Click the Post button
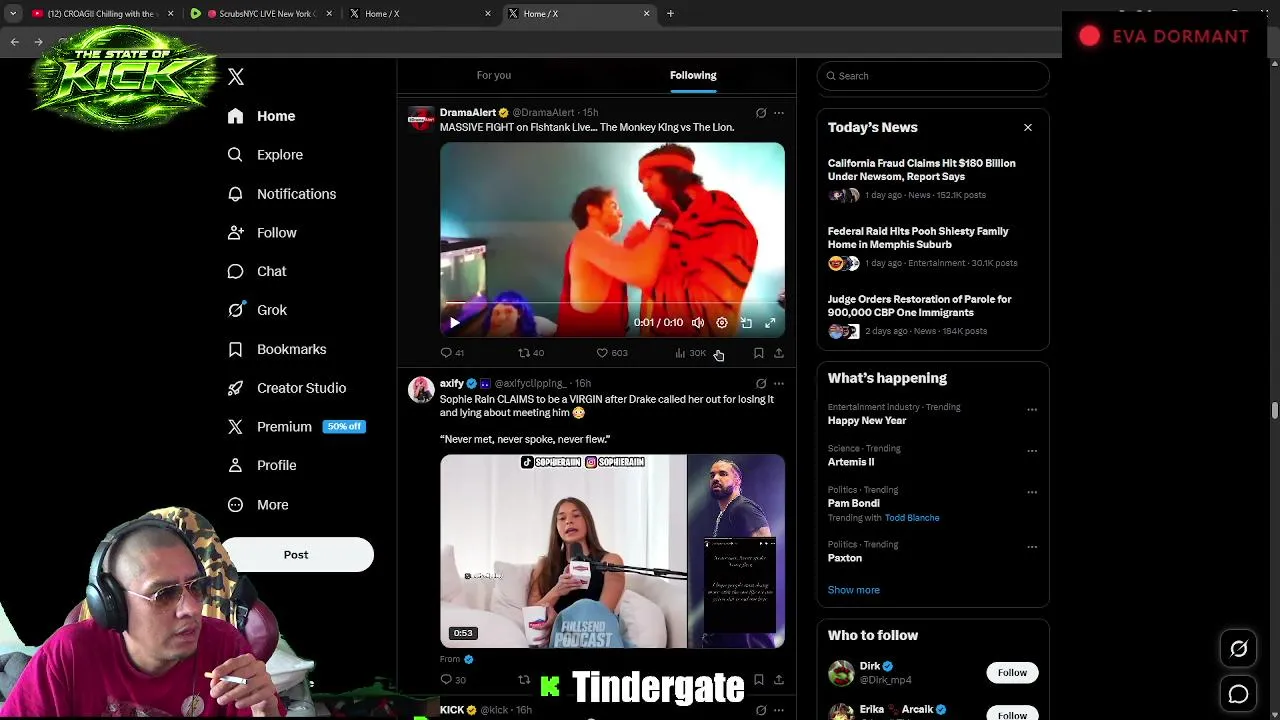 click(x=296, y=555)
